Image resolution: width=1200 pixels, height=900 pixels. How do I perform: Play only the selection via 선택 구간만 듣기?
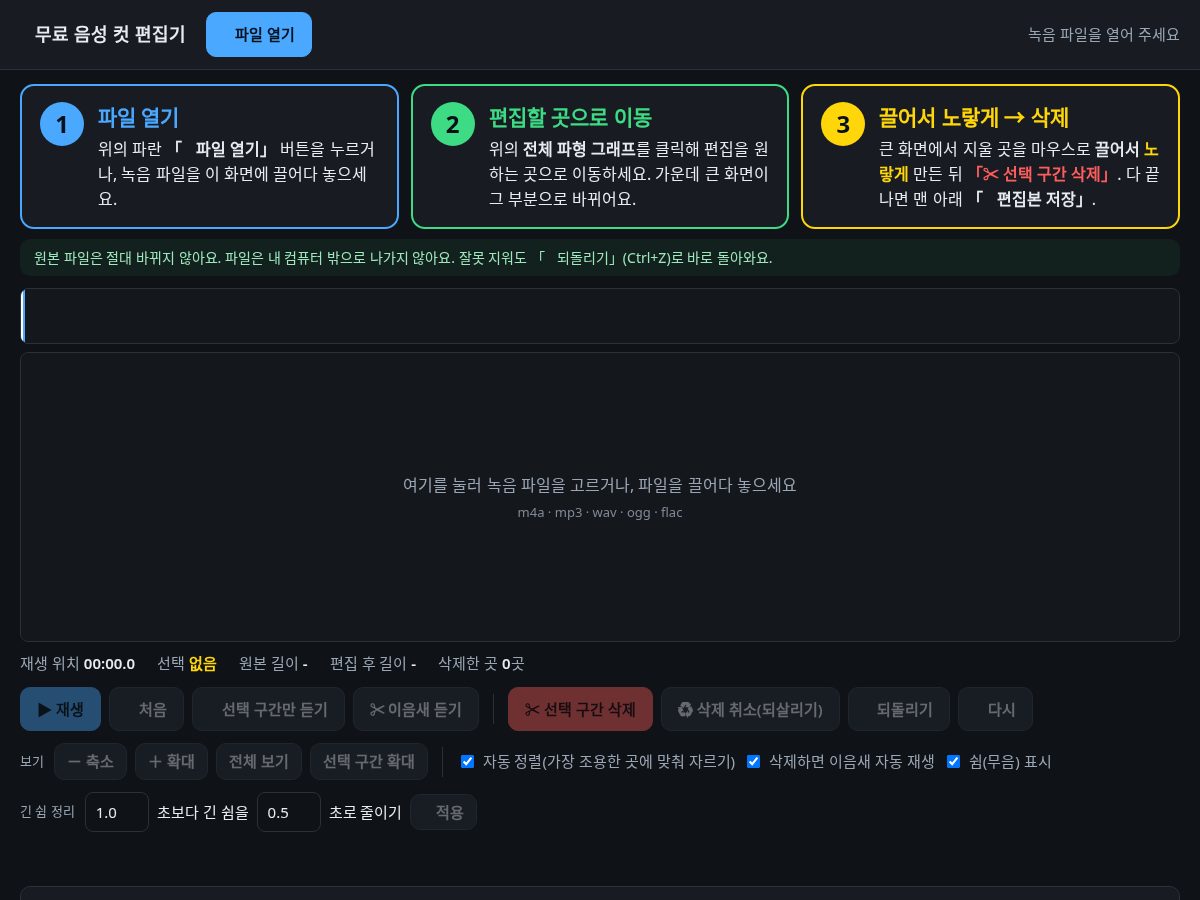click(x=268, y=709)
